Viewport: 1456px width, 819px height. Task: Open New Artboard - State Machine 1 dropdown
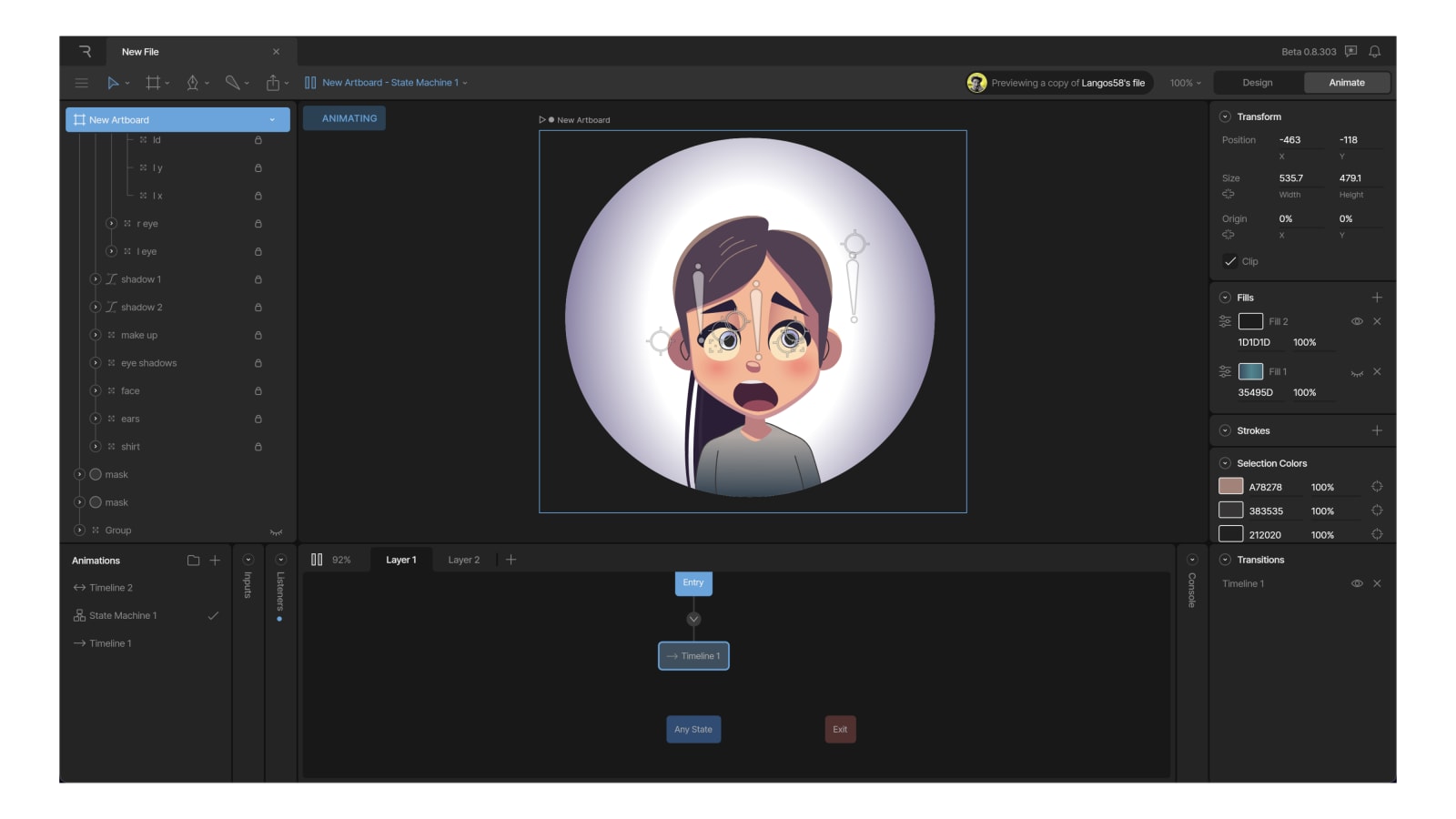click(x=395, y=83)
